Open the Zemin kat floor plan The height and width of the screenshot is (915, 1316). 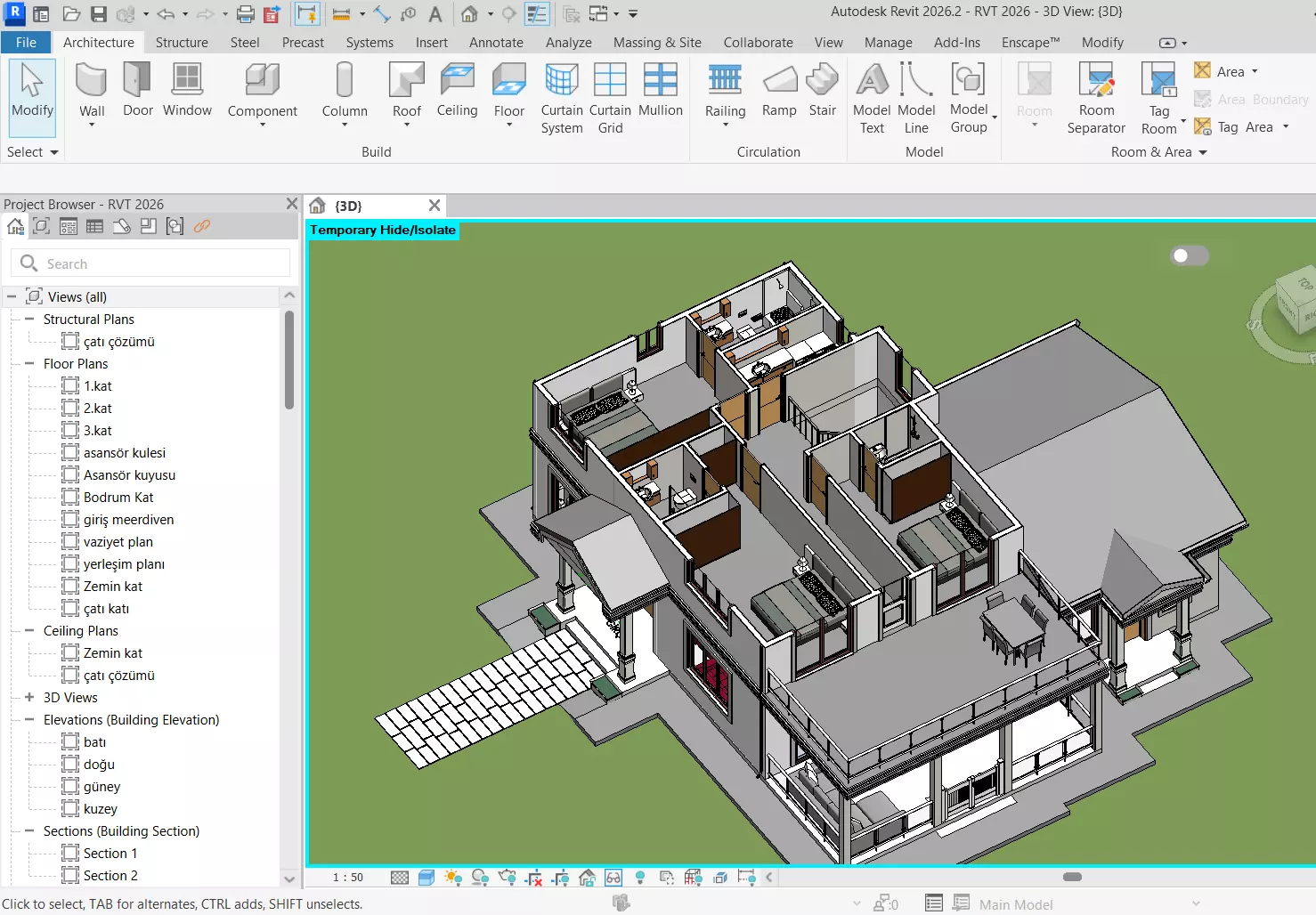pos(112,586)
